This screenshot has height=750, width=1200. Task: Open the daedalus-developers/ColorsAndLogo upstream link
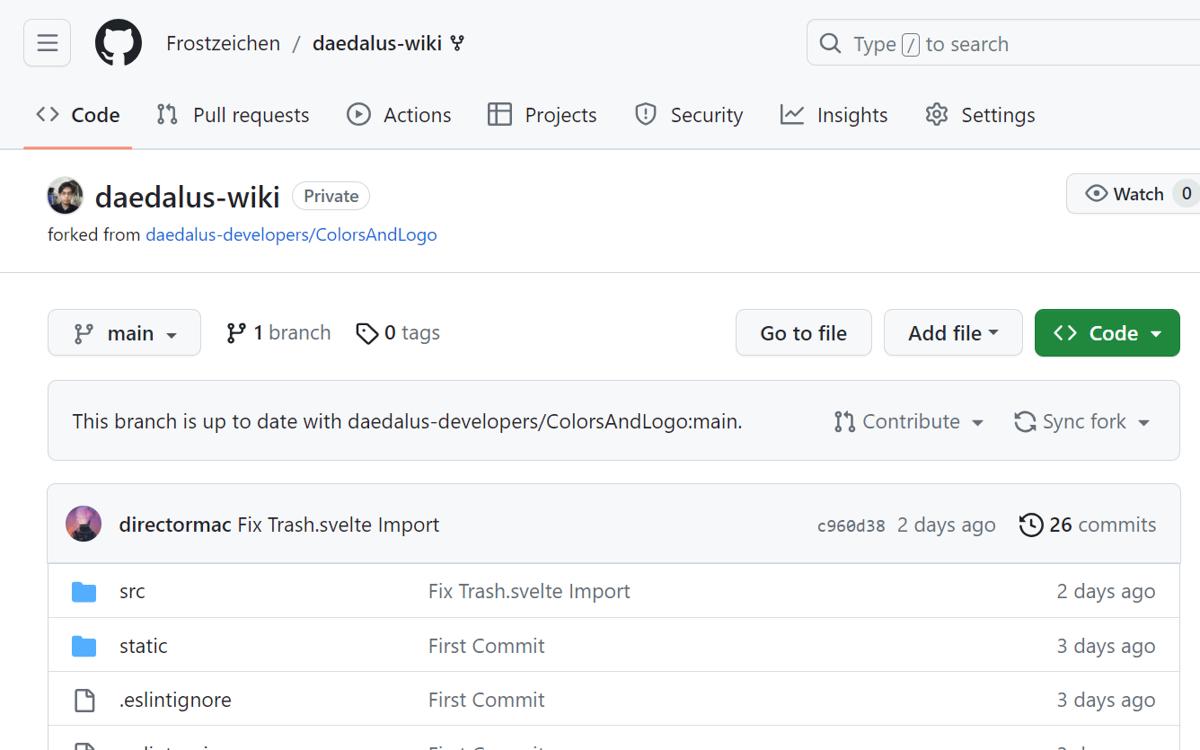291,235
